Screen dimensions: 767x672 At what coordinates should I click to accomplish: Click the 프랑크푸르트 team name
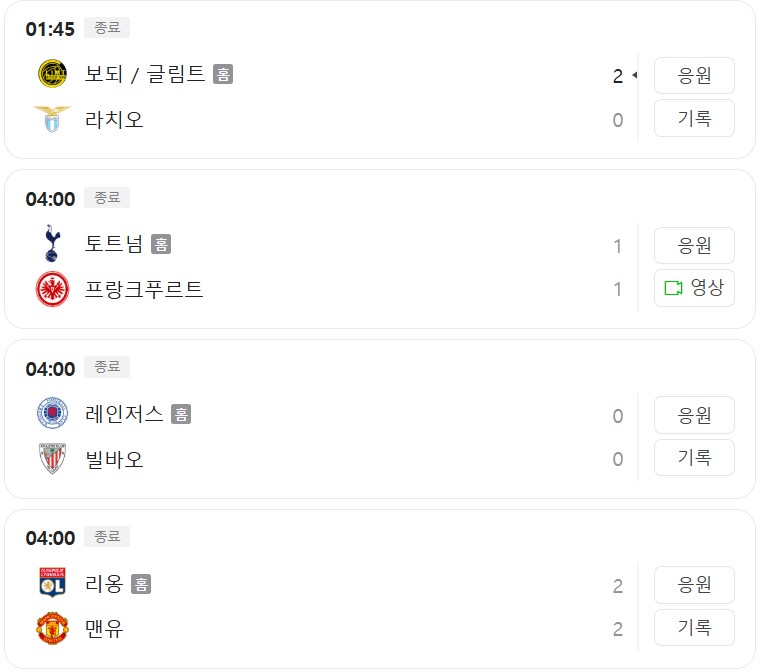144,289
